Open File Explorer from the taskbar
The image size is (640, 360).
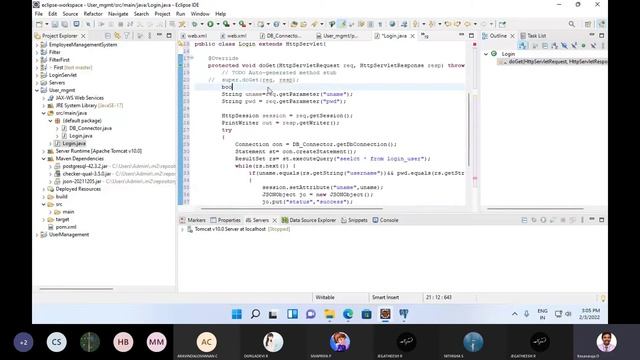tap(329, 314)
